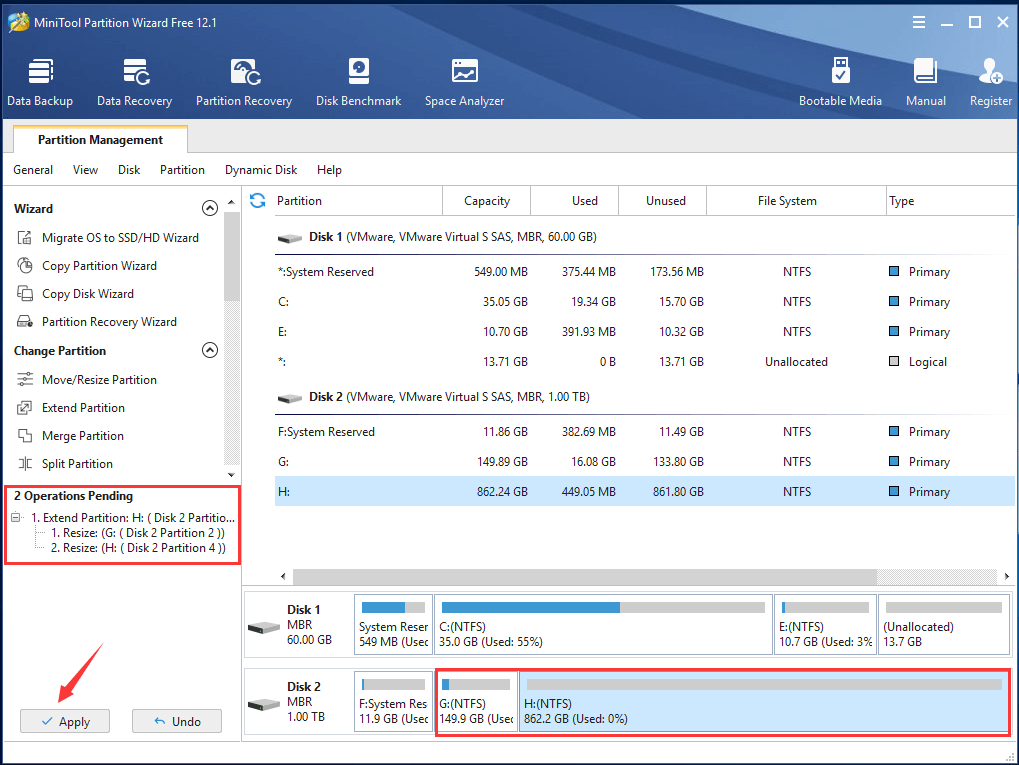Collapse the Change Partition section
The height and width of the screenshot is (765, 1019).
210,350
